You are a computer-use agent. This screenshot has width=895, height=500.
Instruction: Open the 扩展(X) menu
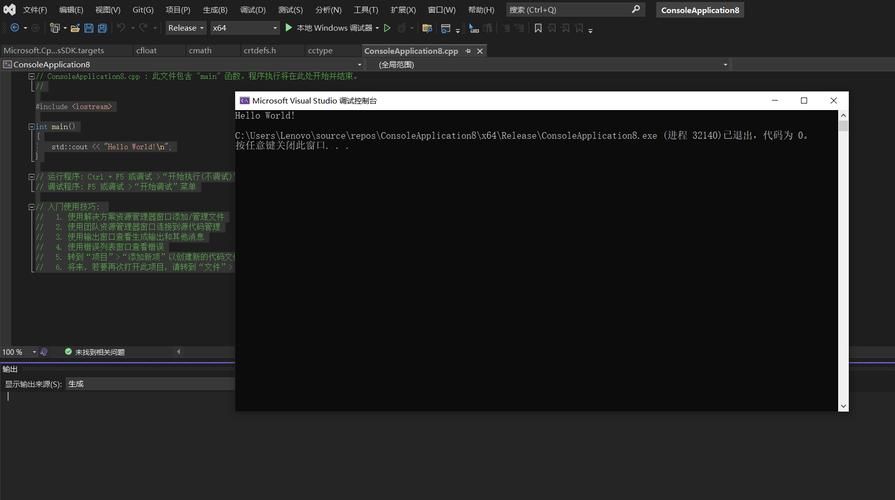pyautogui.click(x=403, y=10)
